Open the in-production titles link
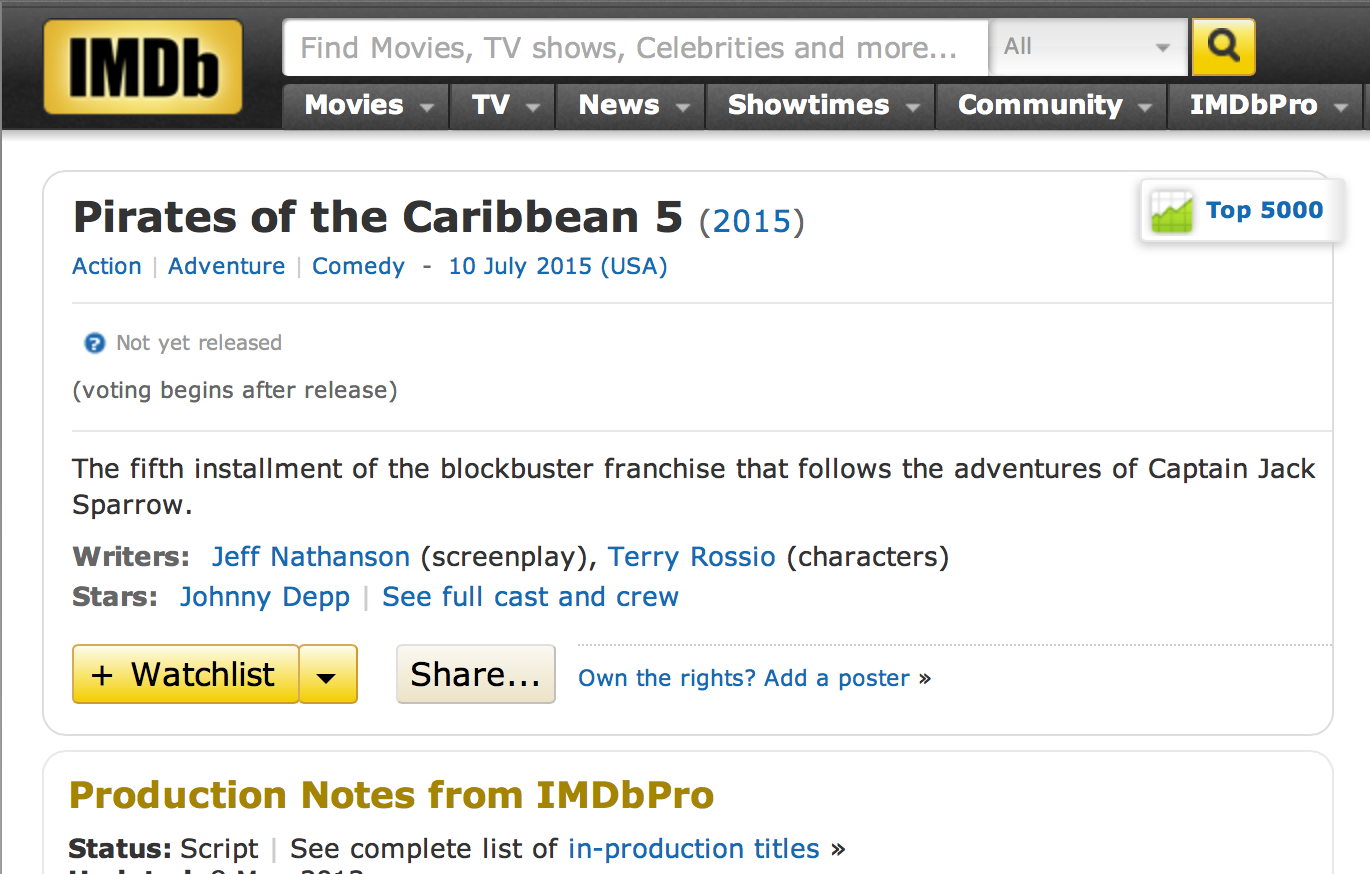Viewport: 1370px width, 874px height. pos(694,849)
